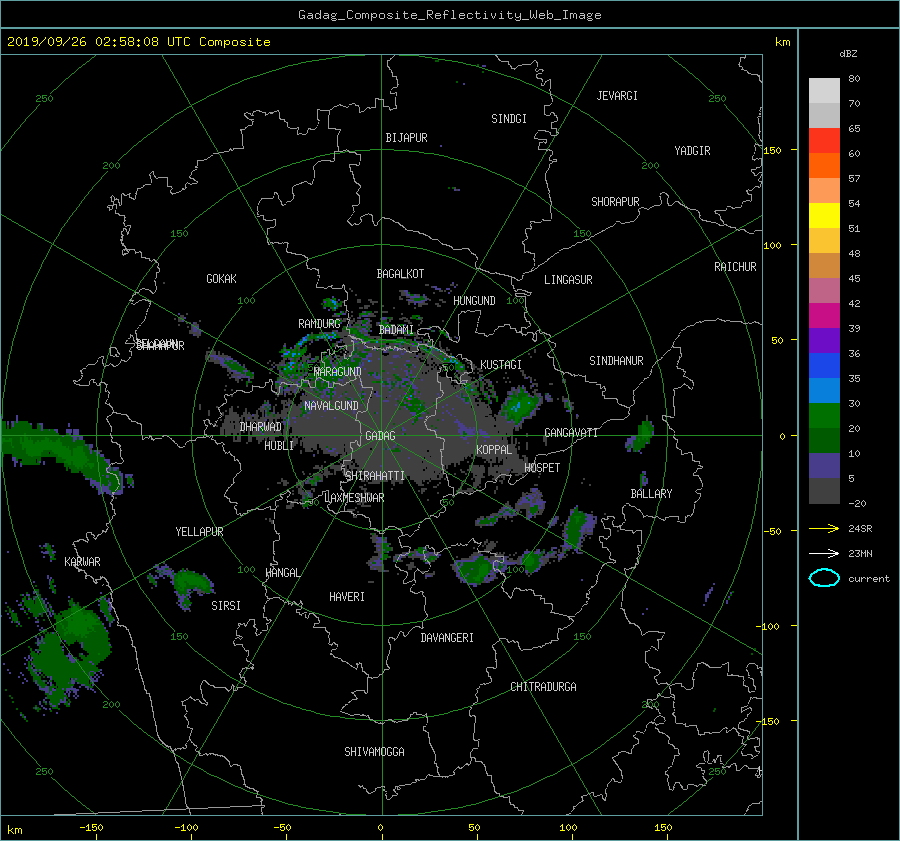900x841 pixels.
Task: Click the SHIRAHATTI city label
Action: (x=375, y=476)
